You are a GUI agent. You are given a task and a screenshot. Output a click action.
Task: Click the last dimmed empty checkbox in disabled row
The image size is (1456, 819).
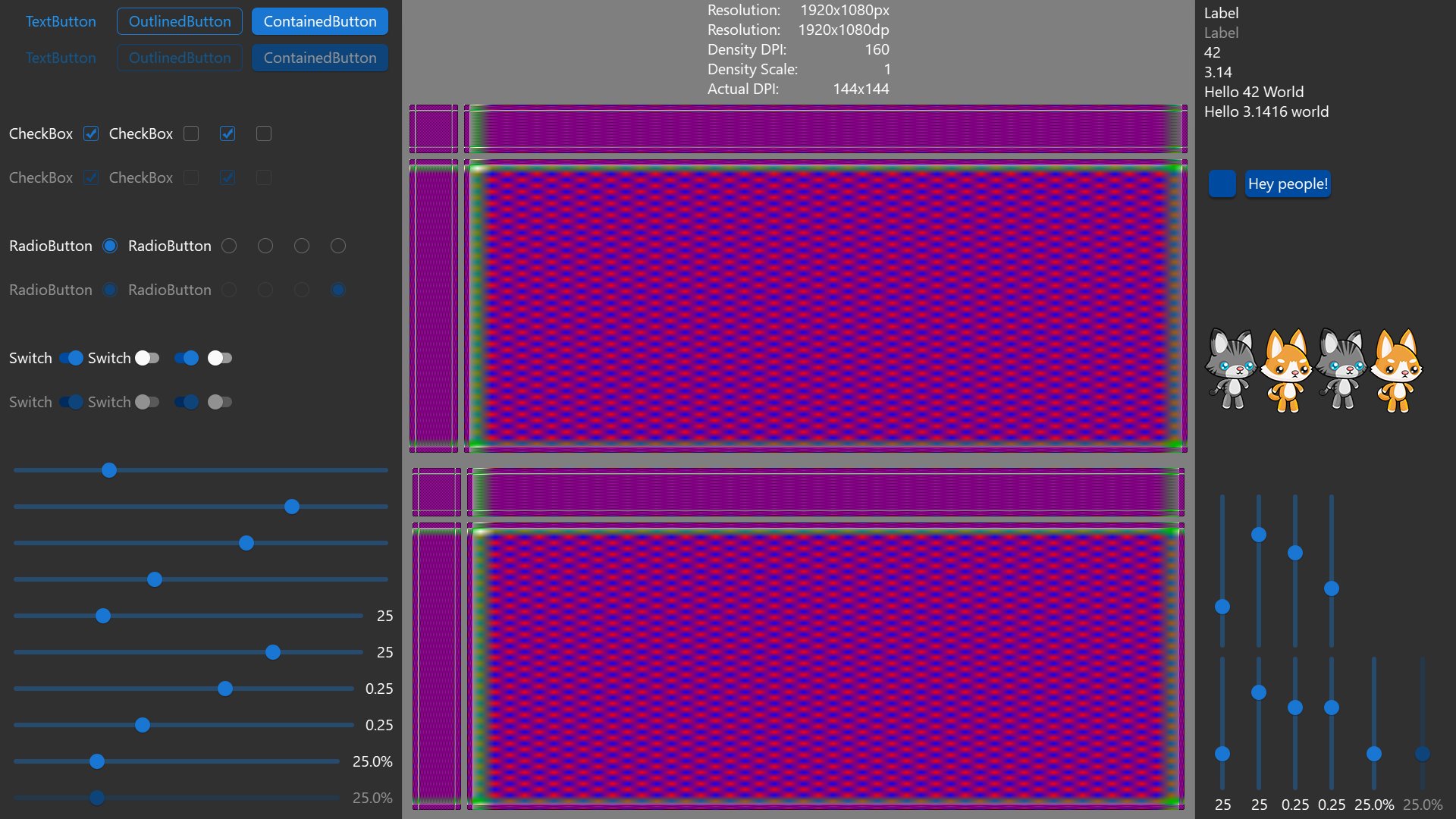click(264, 177)
